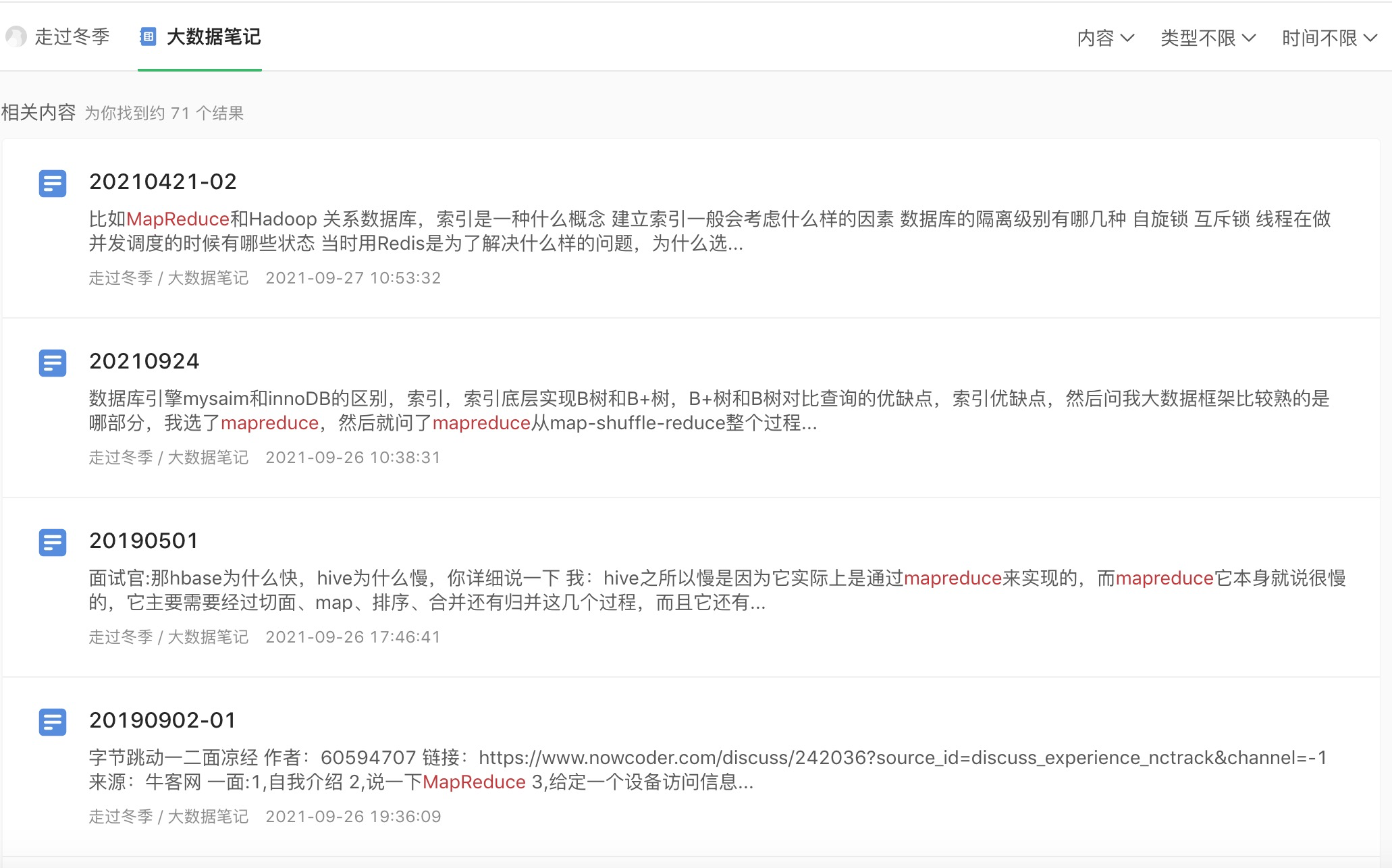Image resolution: width=1392 pixels, height=868 pixels.
Task: Open result titled 20190902-01
Action: [163, 720]
